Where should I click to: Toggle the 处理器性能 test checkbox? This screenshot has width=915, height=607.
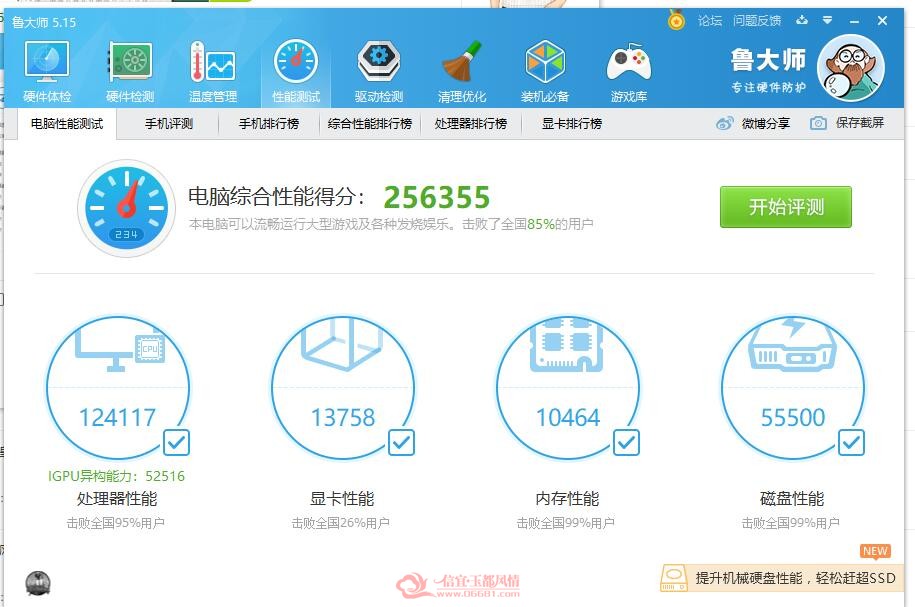(176, 442)
